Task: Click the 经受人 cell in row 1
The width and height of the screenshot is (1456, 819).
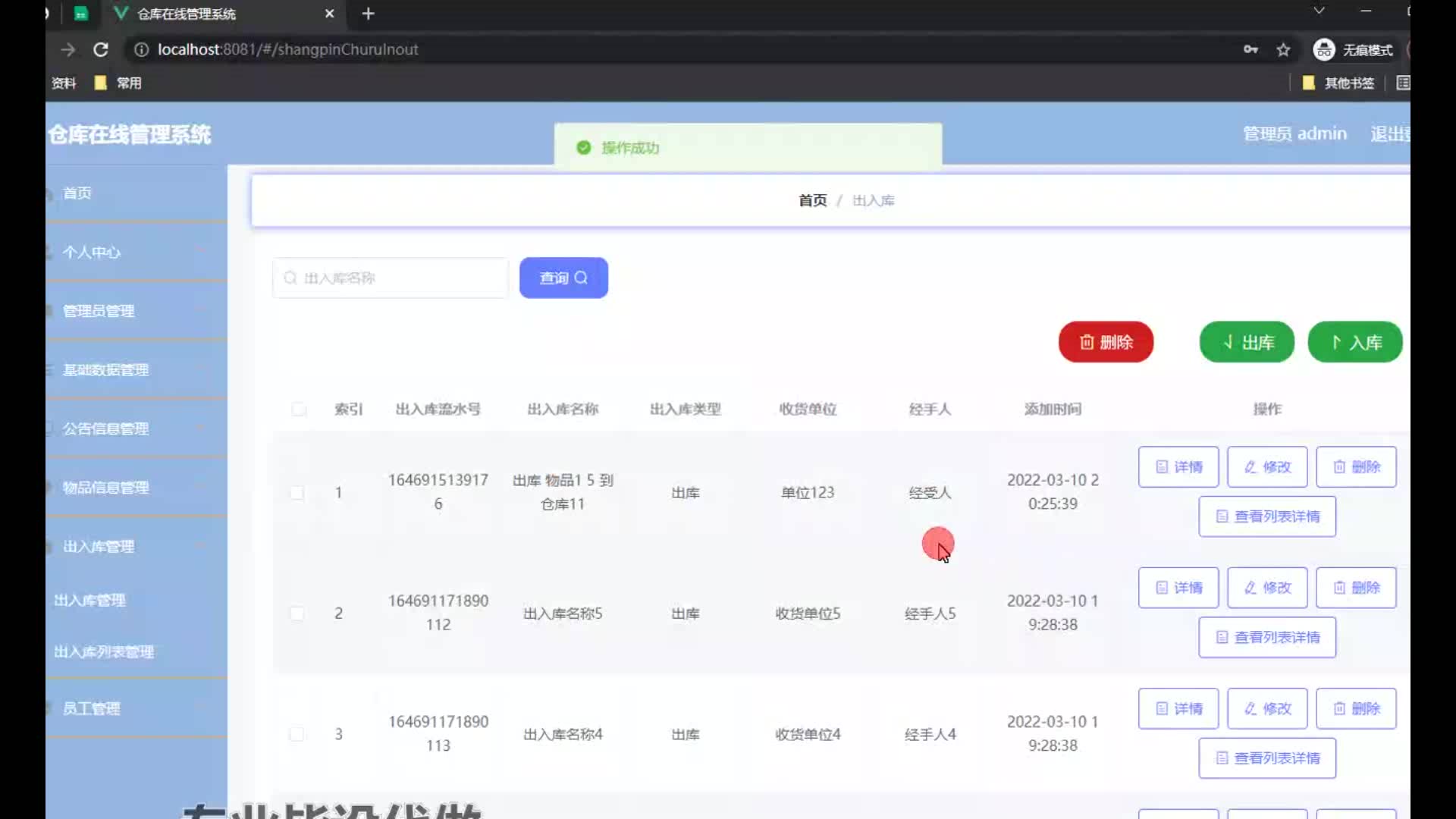Action: coord(930,493)
